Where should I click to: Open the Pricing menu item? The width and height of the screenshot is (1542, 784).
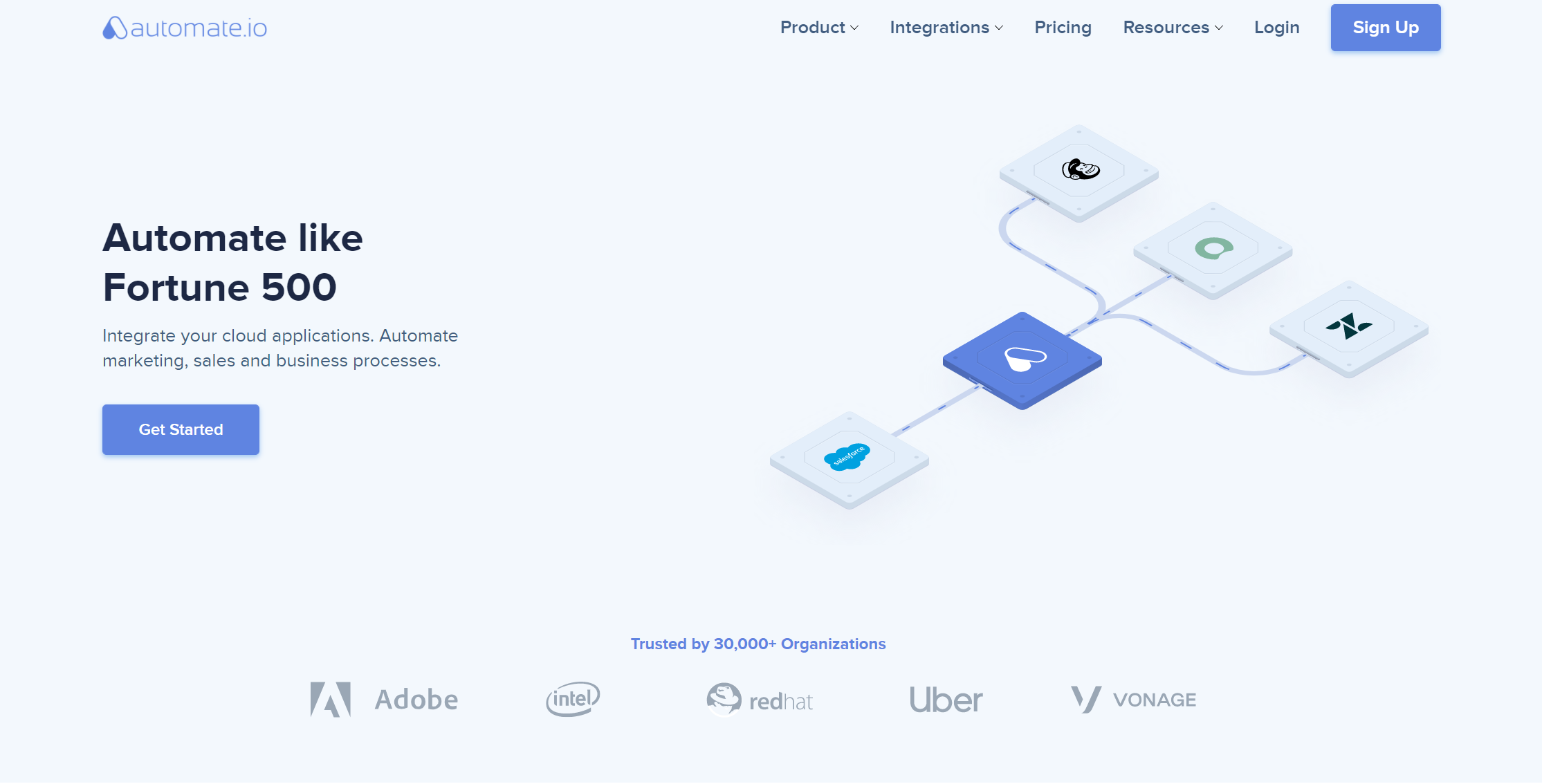coord(1063,27)
